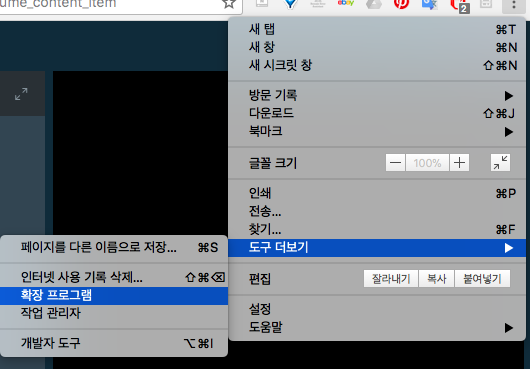Open the eBay extension icon
The width and height of the screenshot is (530, 369).
pyautogui.click(x=345, y=3)
